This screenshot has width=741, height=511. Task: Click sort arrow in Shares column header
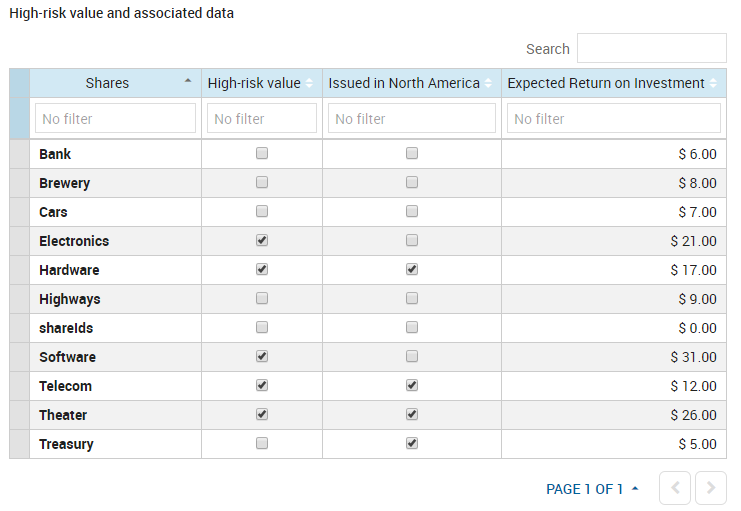pyautogui.click(x=188, y=83)
